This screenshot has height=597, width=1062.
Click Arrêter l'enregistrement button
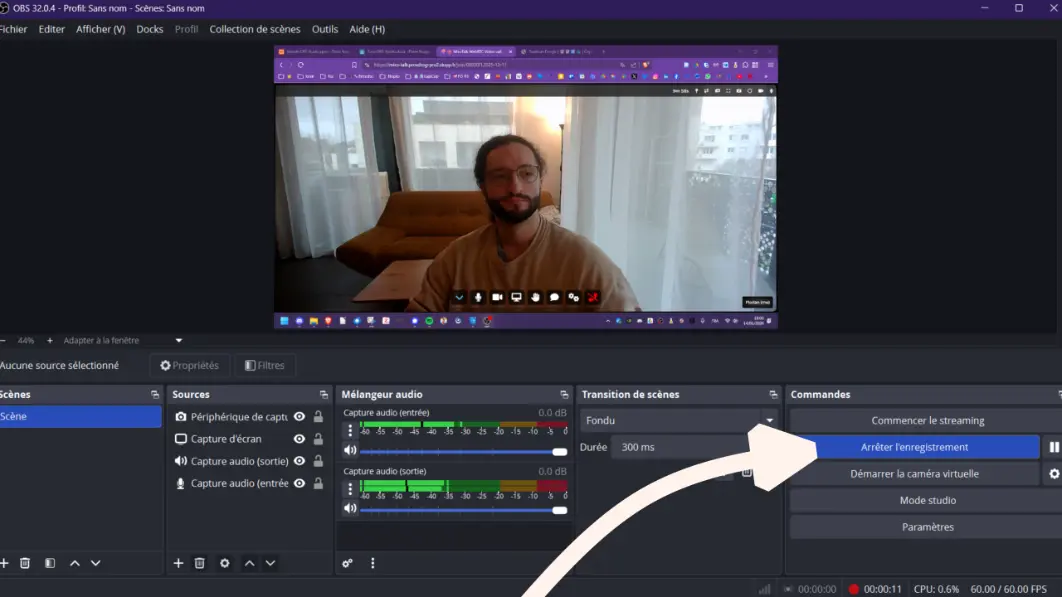pos(914,447)
